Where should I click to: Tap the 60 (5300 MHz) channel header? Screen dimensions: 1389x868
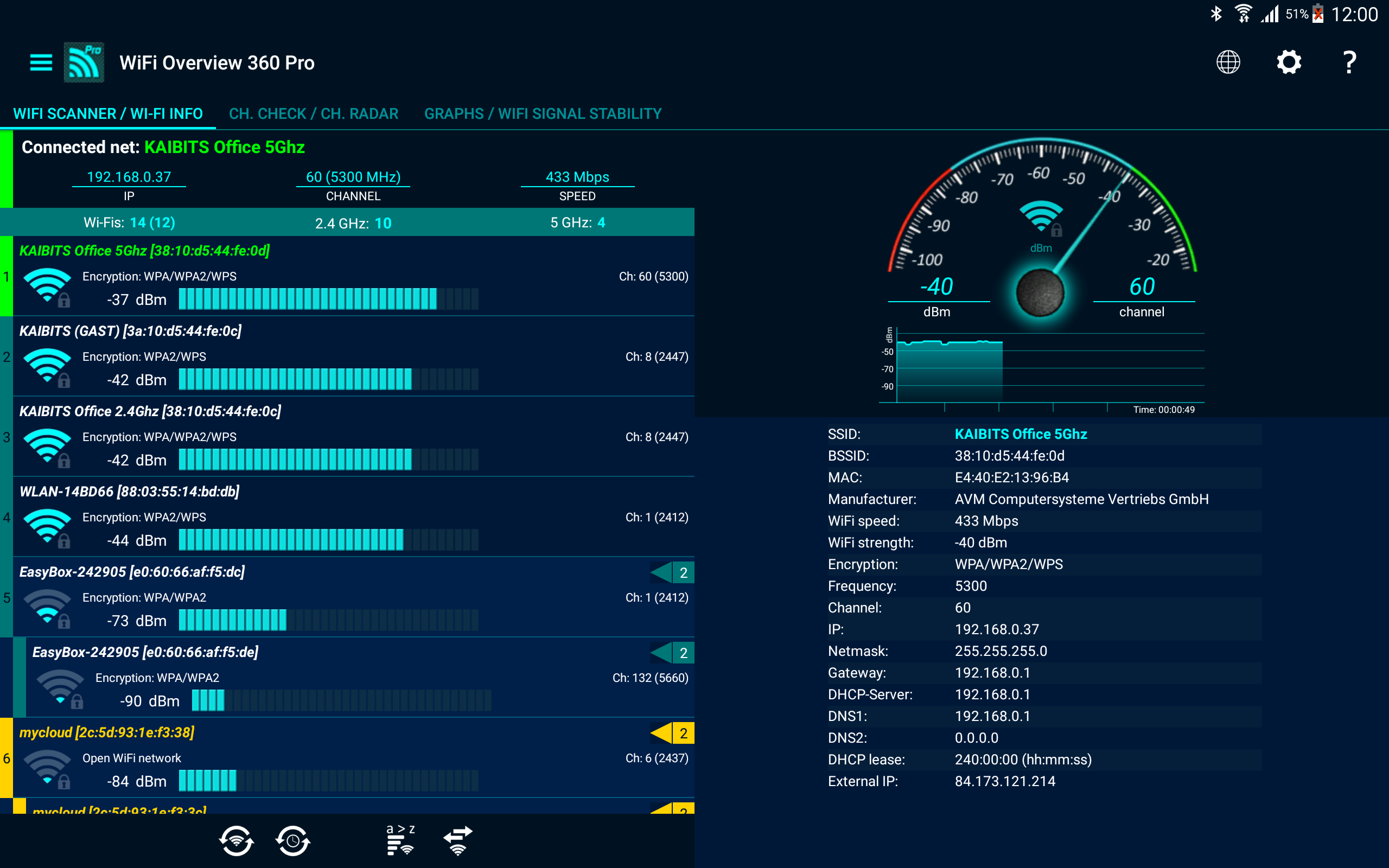tap(353, 177)
